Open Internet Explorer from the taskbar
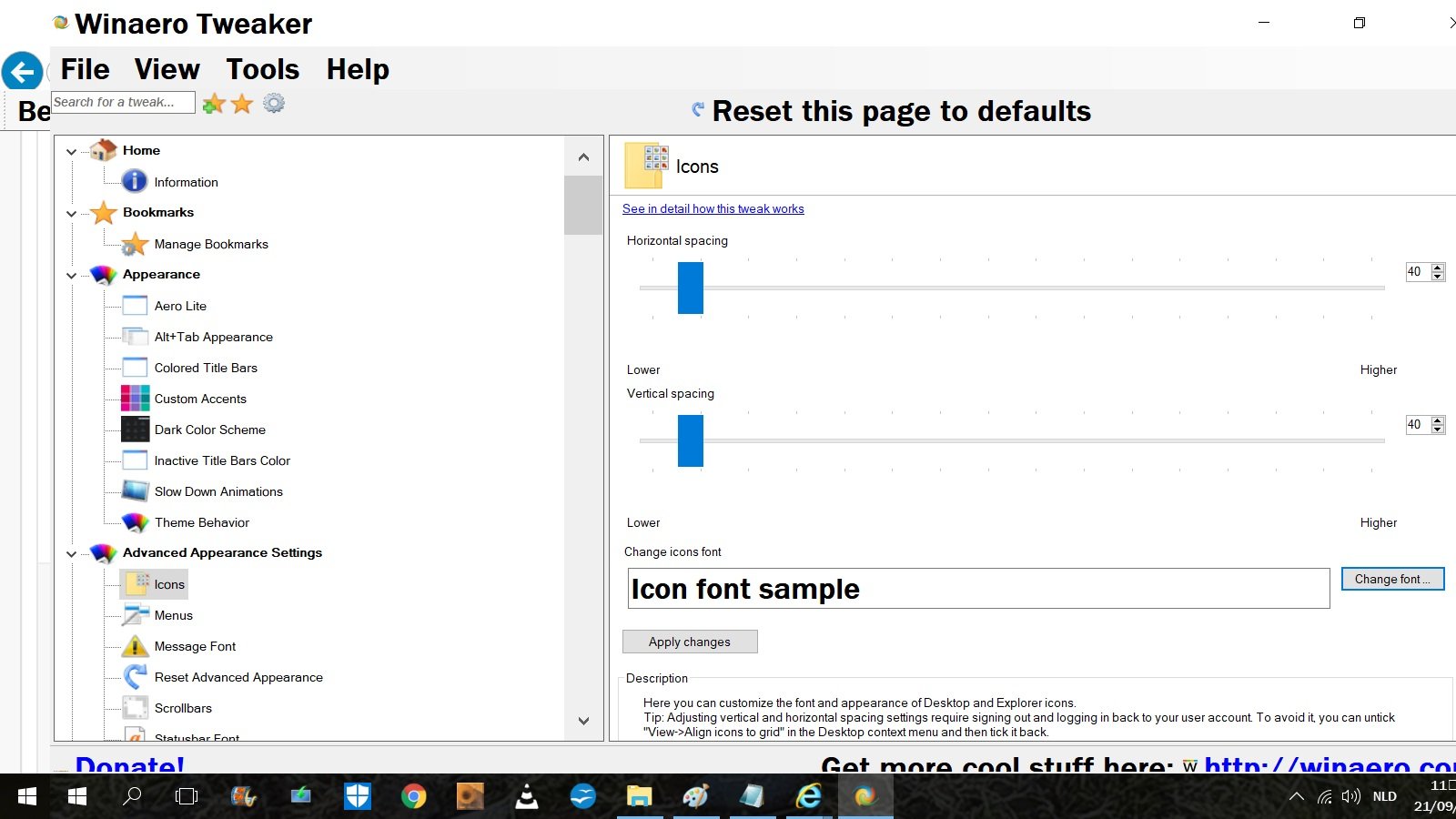1456x819 pixels. pyautogui.click(x=808, y=797)
